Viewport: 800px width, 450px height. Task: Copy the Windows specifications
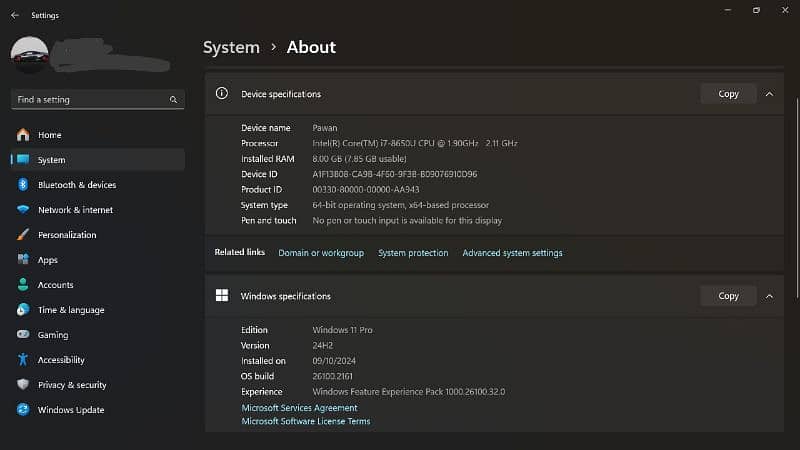[x=728, y=296]
